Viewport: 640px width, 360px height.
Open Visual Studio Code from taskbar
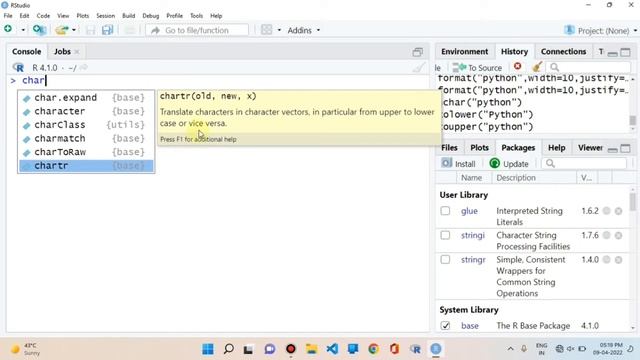click(332, 349)
